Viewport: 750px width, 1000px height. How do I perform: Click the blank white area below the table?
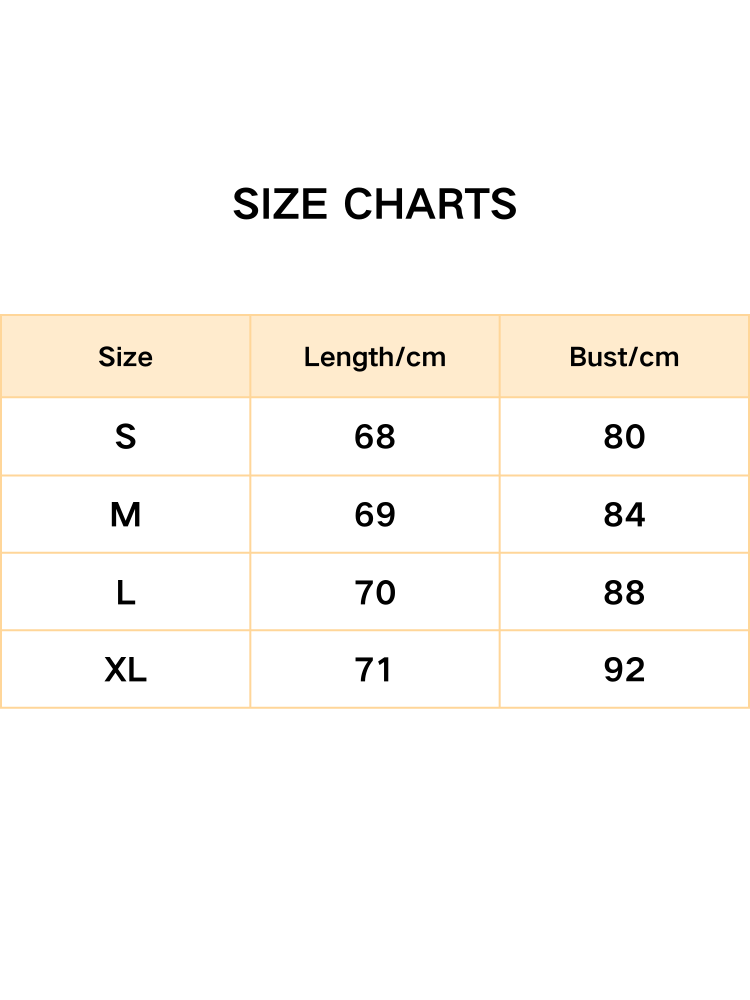(375, 850)
